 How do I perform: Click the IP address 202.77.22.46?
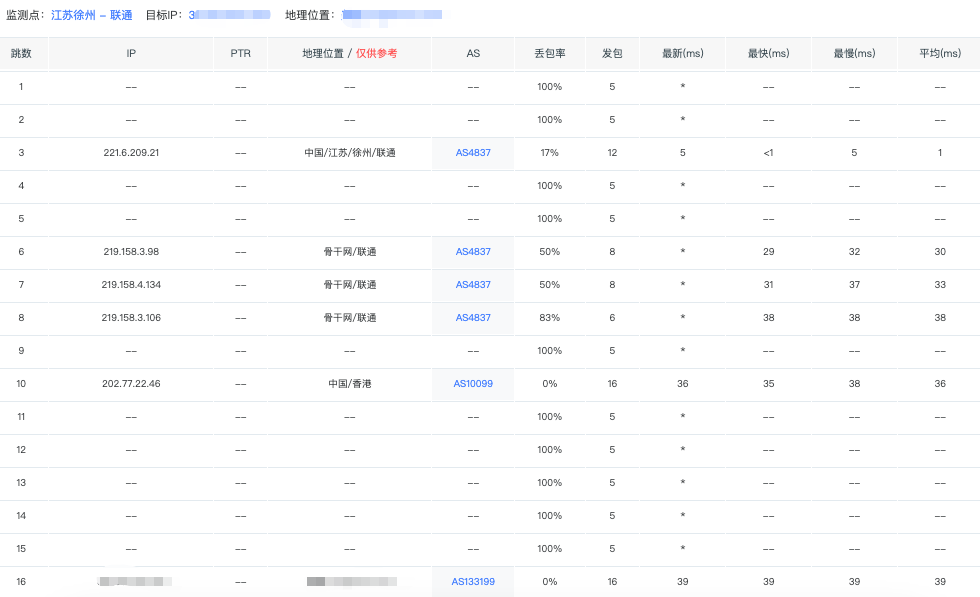click(x=131, y=384)
